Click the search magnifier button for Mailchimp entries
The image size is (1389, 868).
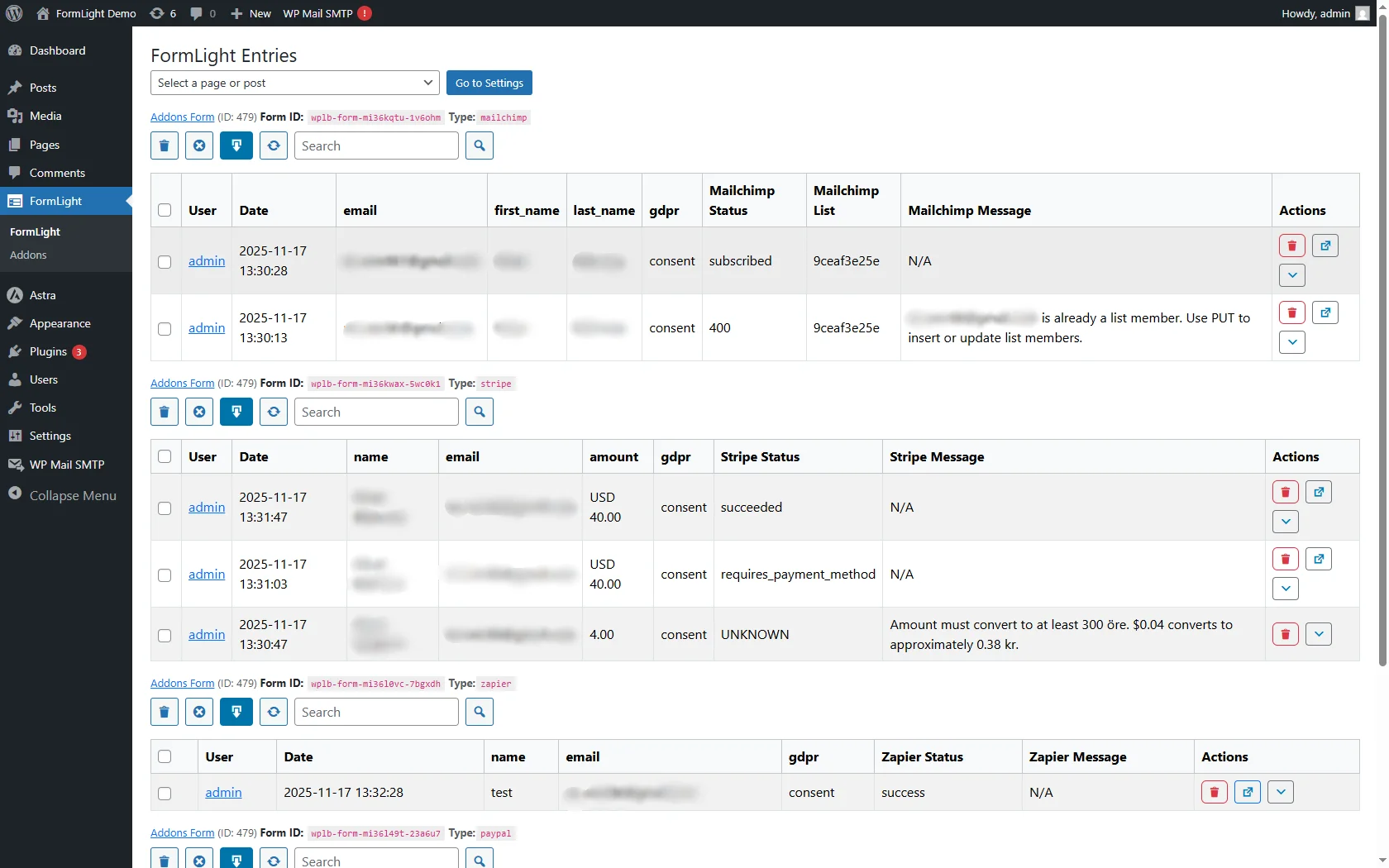480,145
